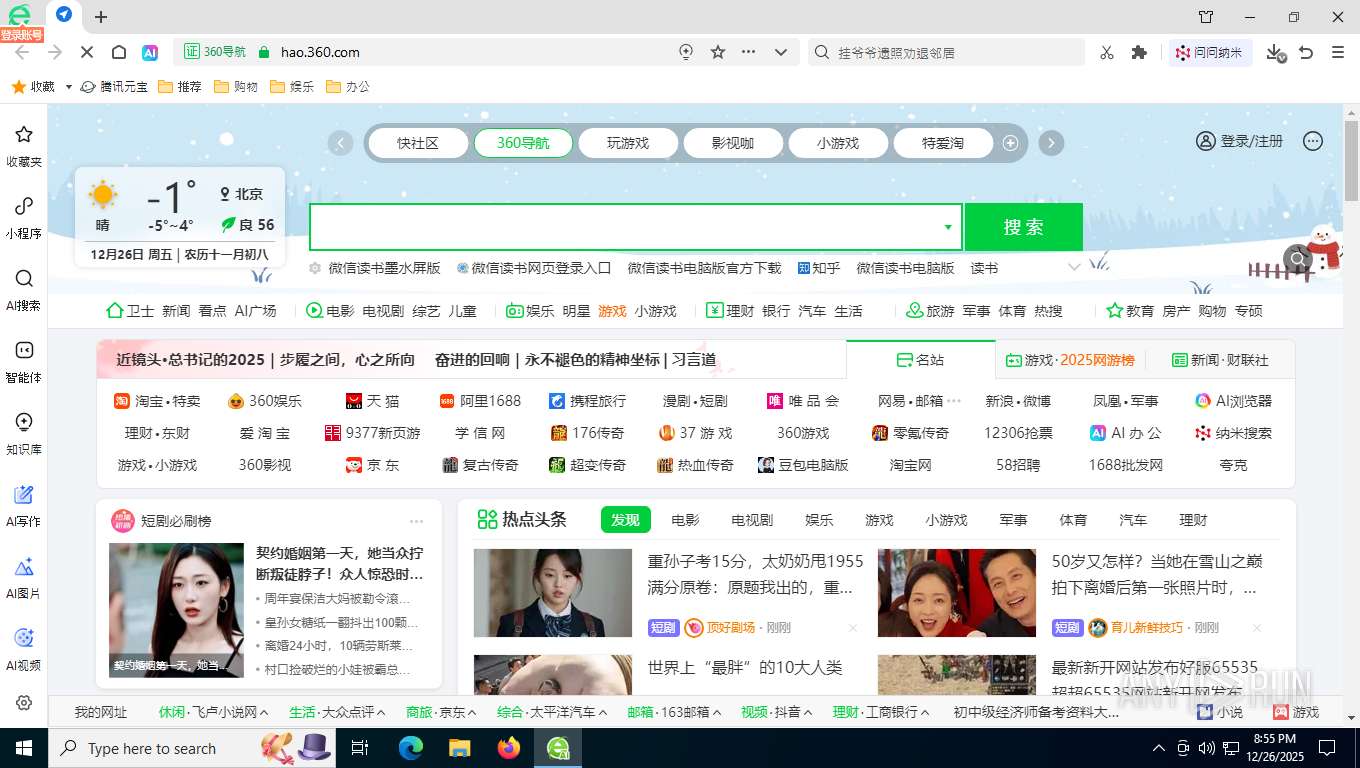
Task: Select the 名站 tab
Action: (x=921, y=359)
